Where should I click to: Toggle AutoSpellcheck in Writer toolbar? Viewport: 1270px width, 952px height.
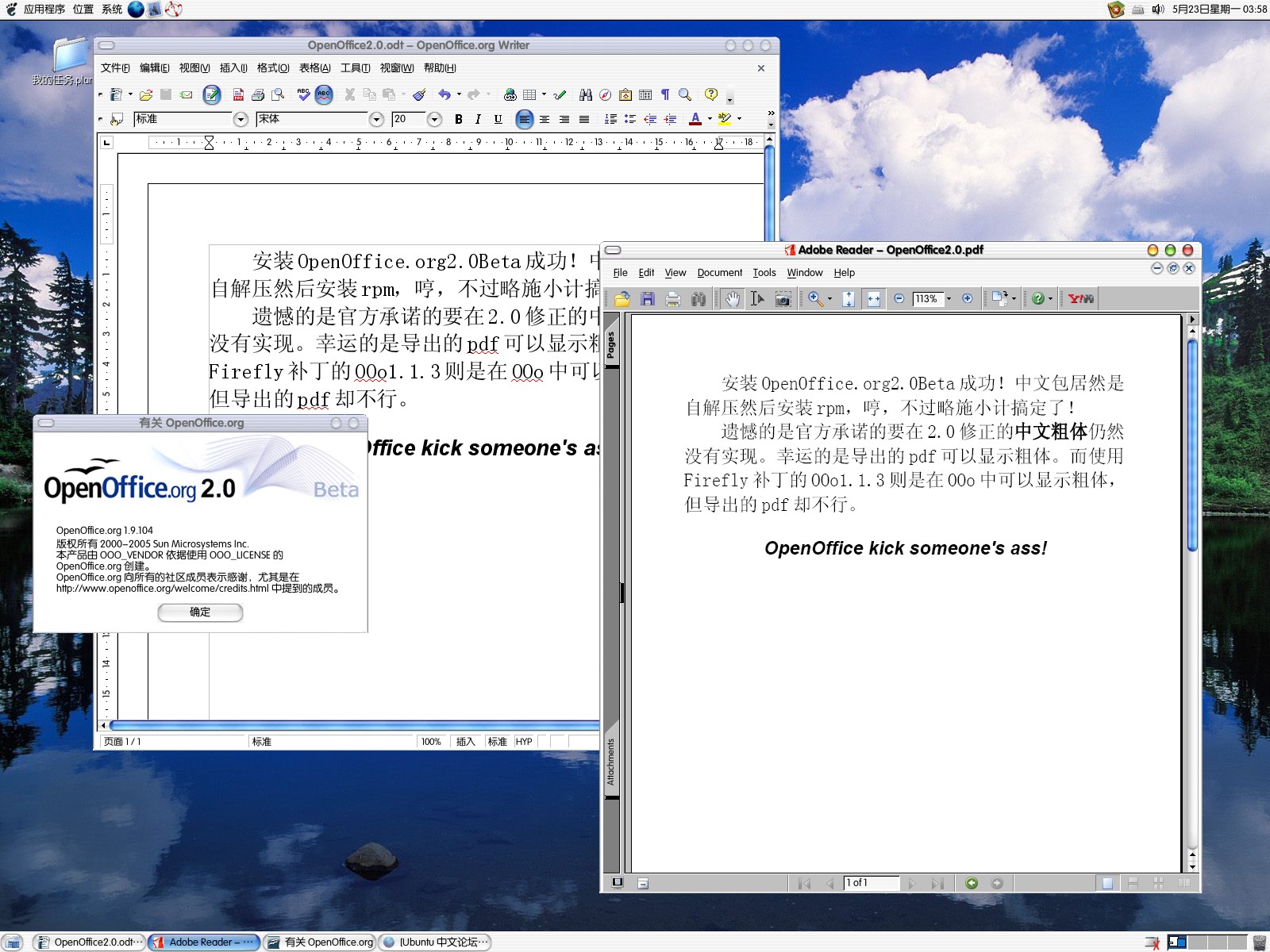(x=324, y=95)
